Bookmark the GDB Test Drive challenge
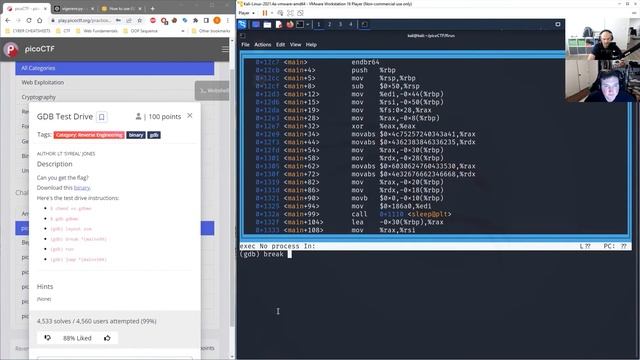The width and height of the screenshot is (640, 360). tap(102, 117)
